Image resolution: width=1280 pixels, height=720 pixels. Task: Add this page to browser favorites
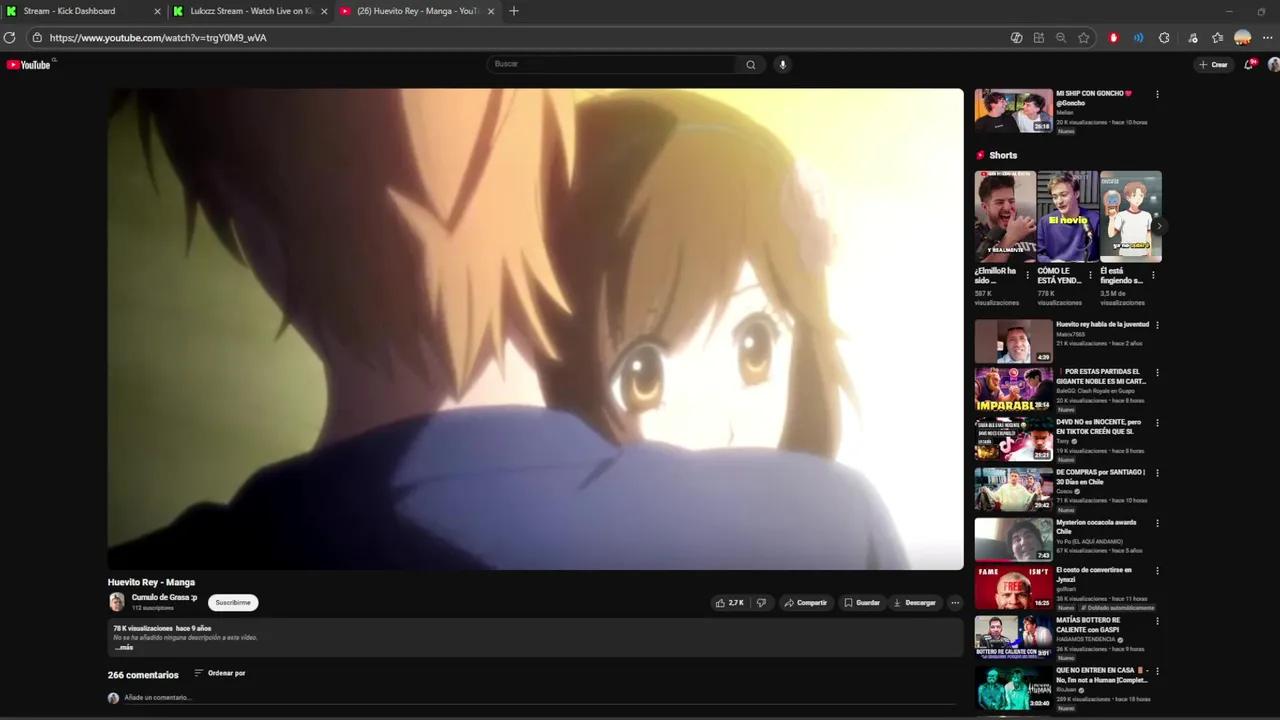click(x=1084, y=38)
